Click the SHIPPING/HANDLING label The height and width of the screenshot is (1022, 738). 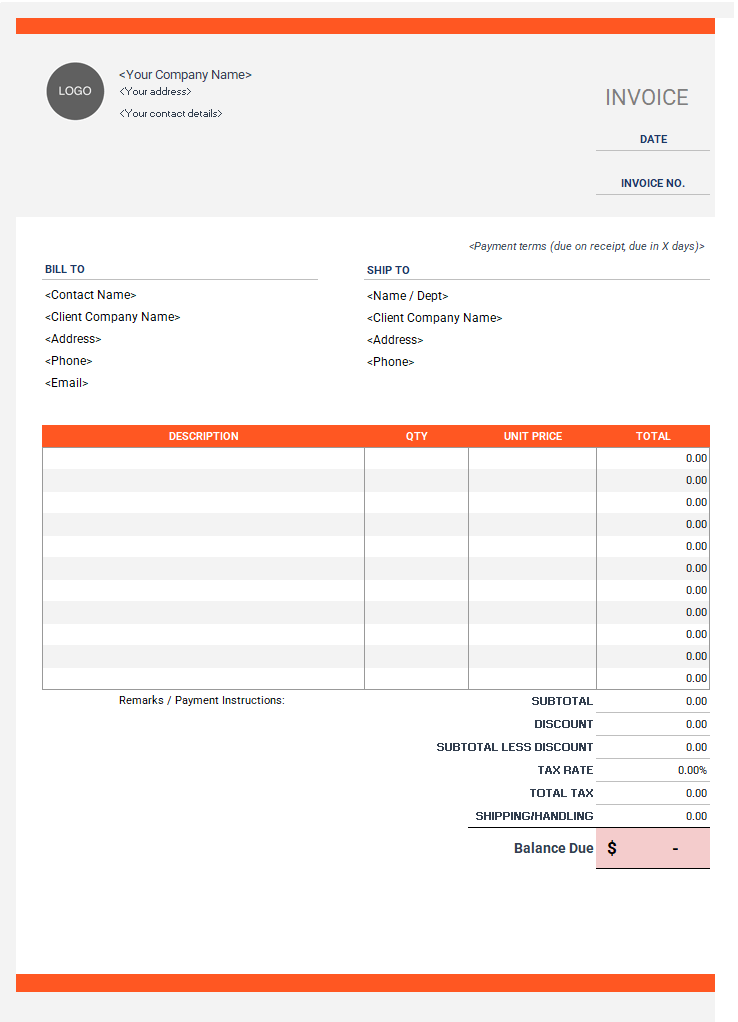coord(534,816)
